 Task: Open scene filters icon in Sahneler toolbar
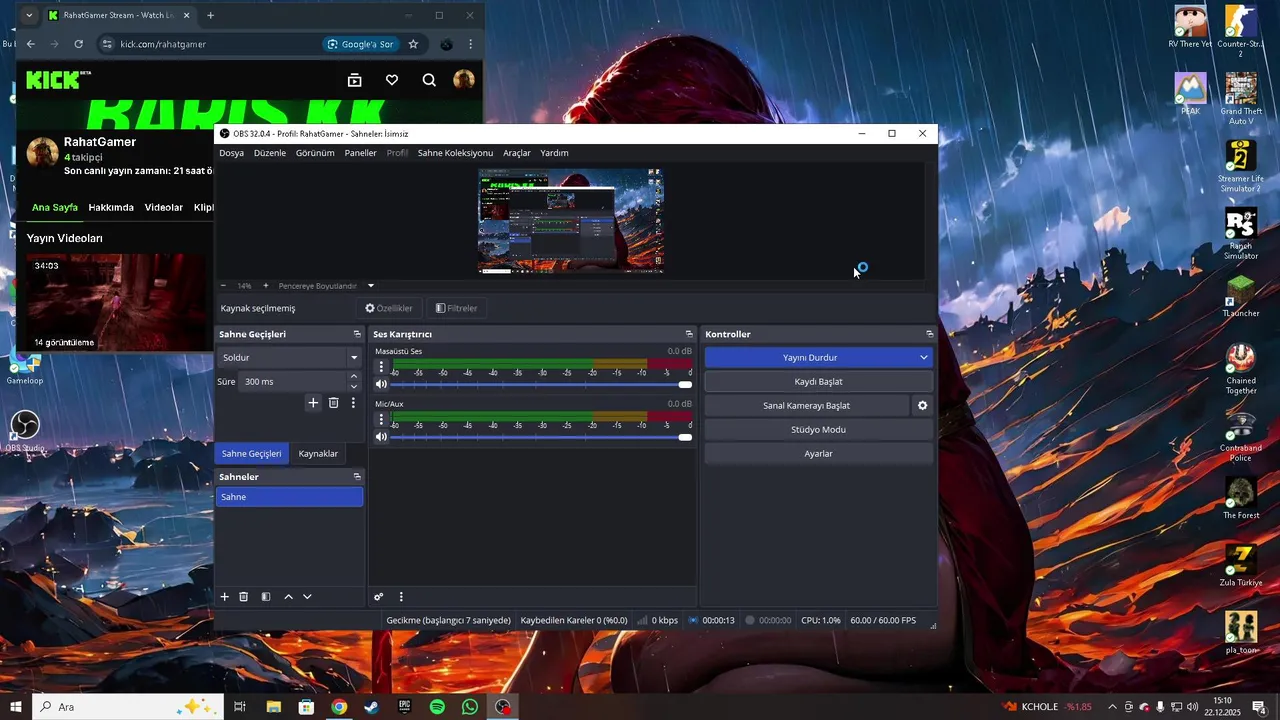pyautogui.click(x=266, y=597)
